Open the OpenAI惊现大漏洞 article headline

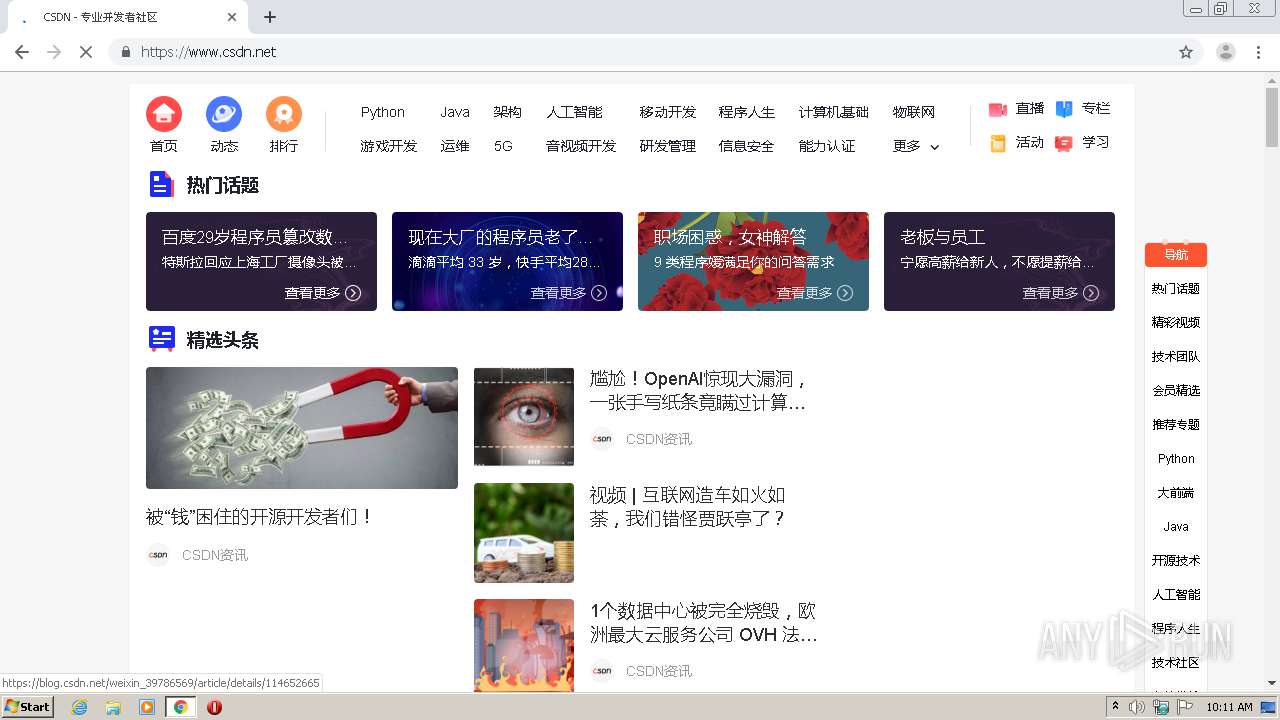(699, 391)
